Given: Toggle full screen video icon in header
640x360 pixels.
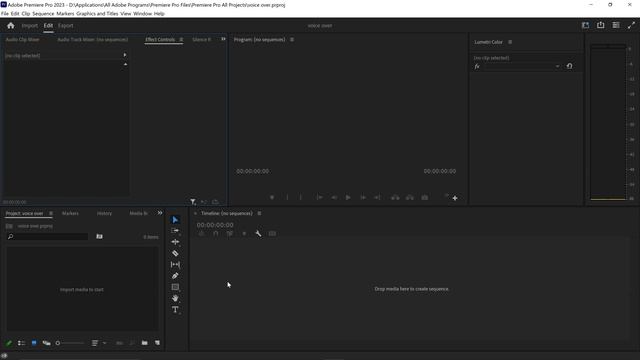Looking at the screenshot, I should 631,25.
